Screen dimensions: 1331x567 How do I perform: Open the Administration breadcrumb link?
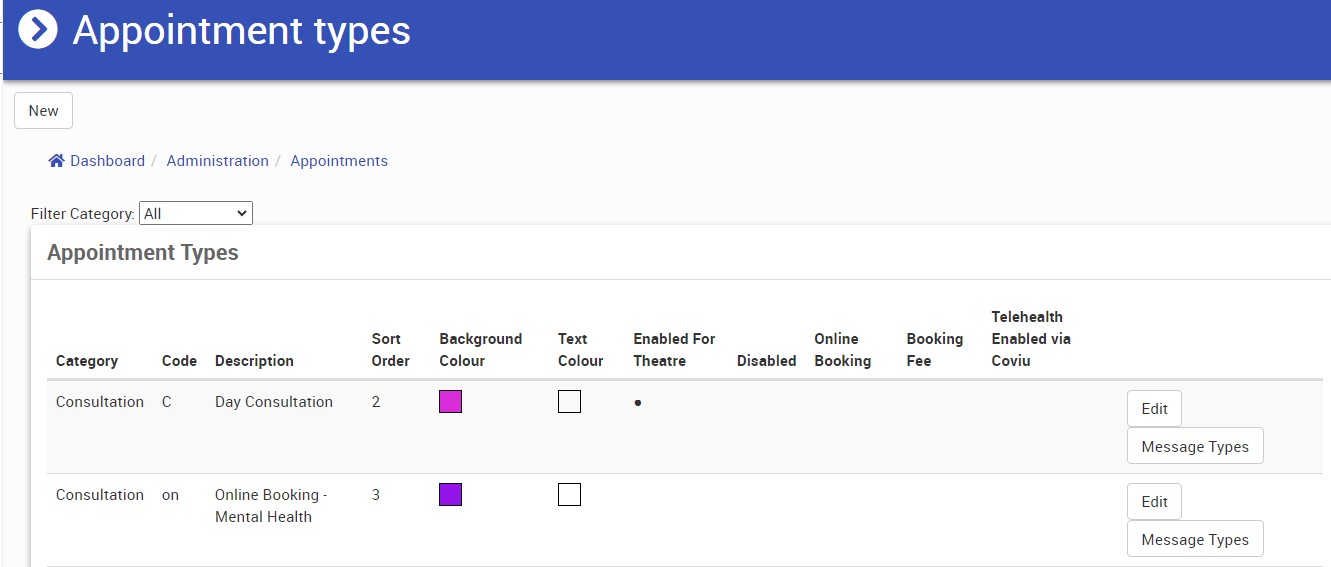coord(217,161)
